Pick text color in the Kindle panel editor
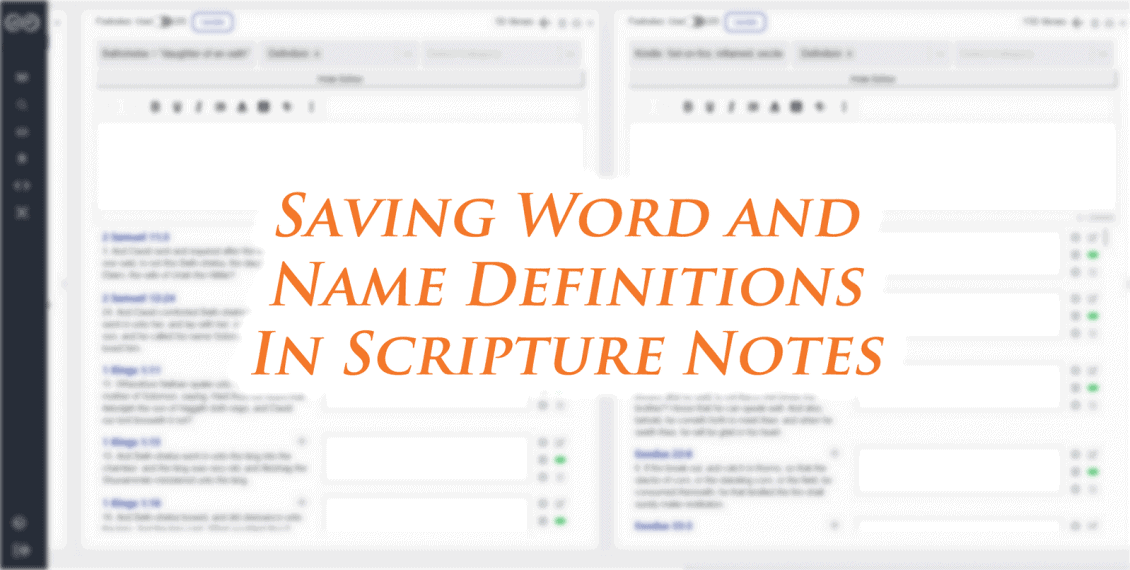Image resolution: width=1130 pixels, height=570 pixels. [775, 107]
